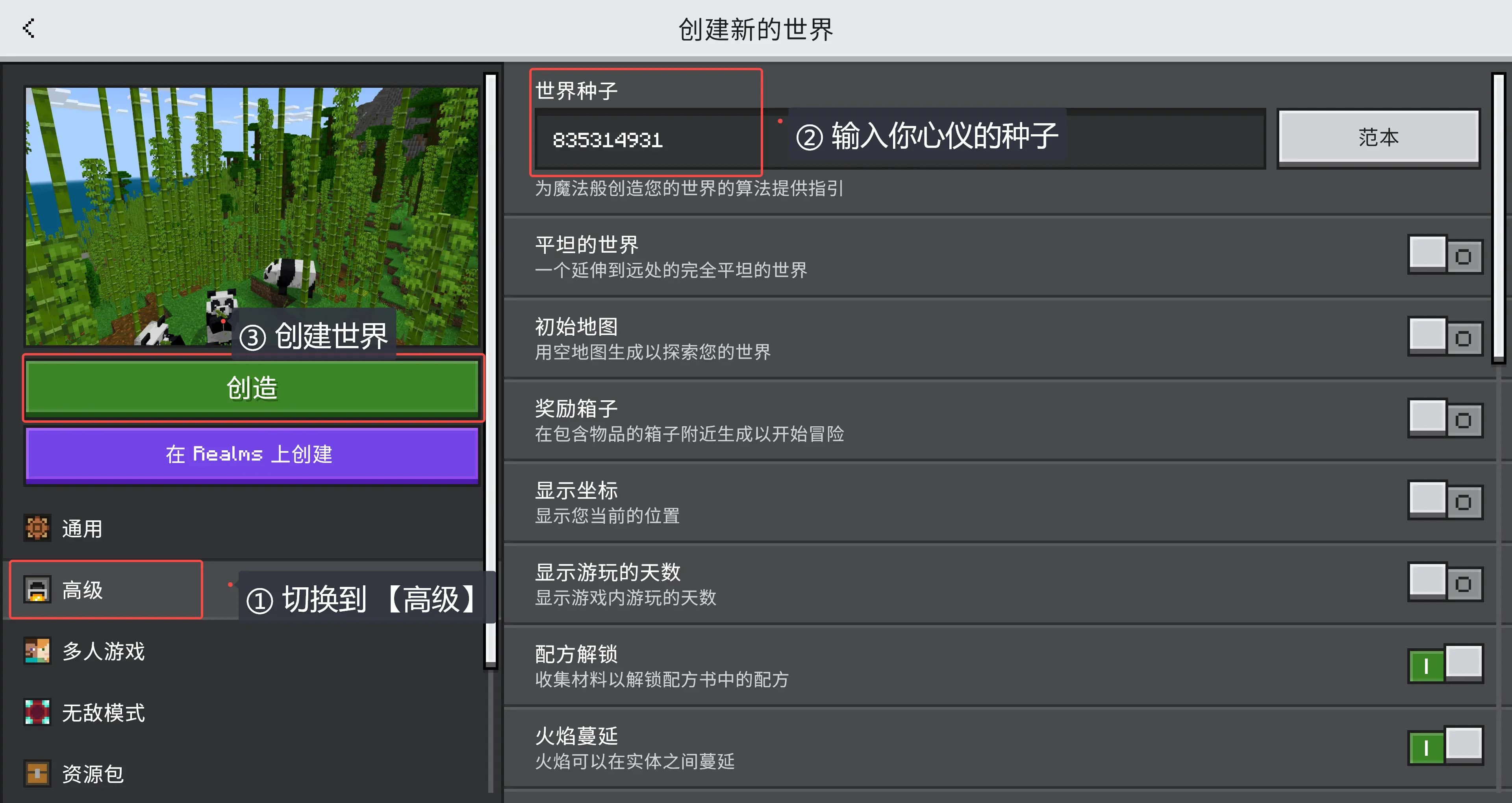Click the 高级 furnace icon

[37, 589]
